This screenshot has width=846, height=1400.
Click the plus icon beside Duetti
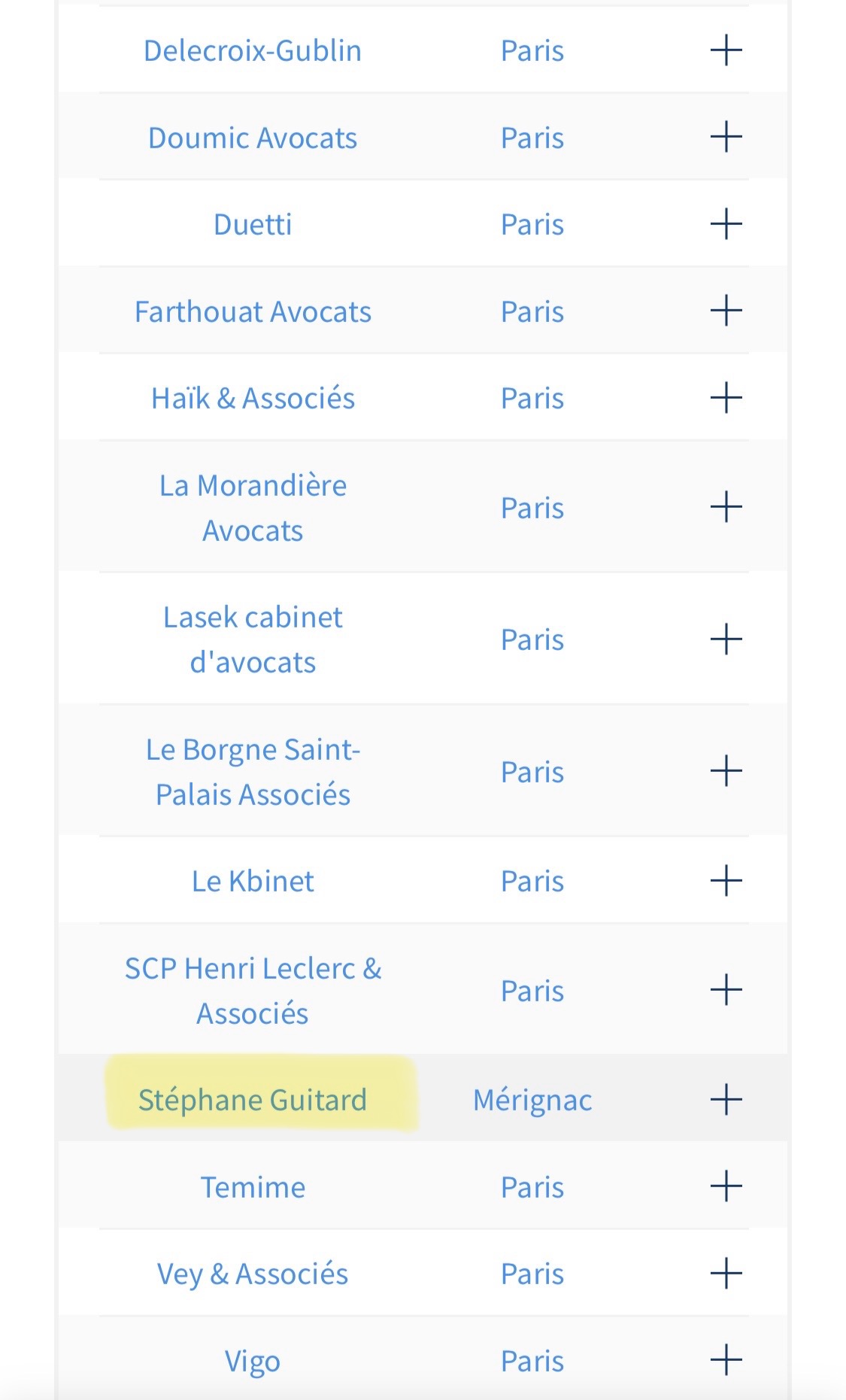tap(726, 224)
